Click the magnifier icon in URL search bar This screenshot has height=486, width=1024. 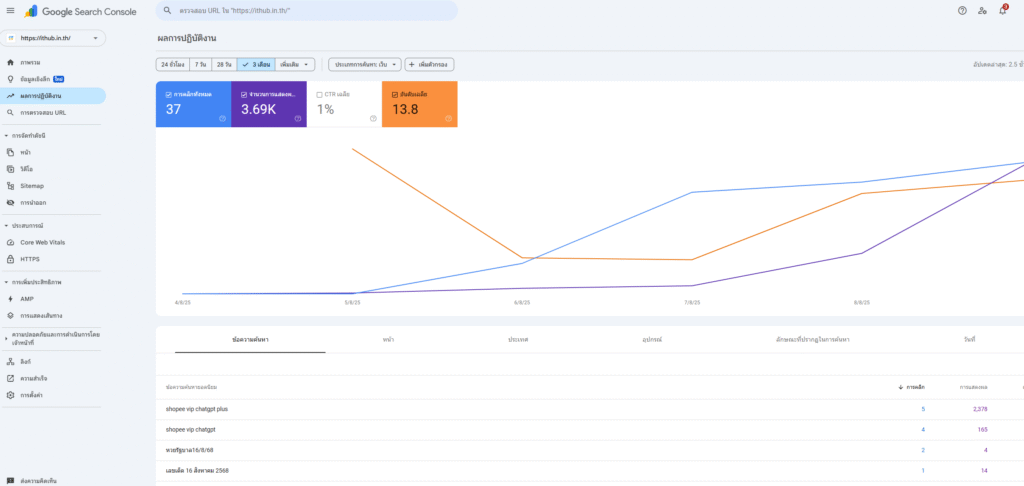(x=168, y=10)
